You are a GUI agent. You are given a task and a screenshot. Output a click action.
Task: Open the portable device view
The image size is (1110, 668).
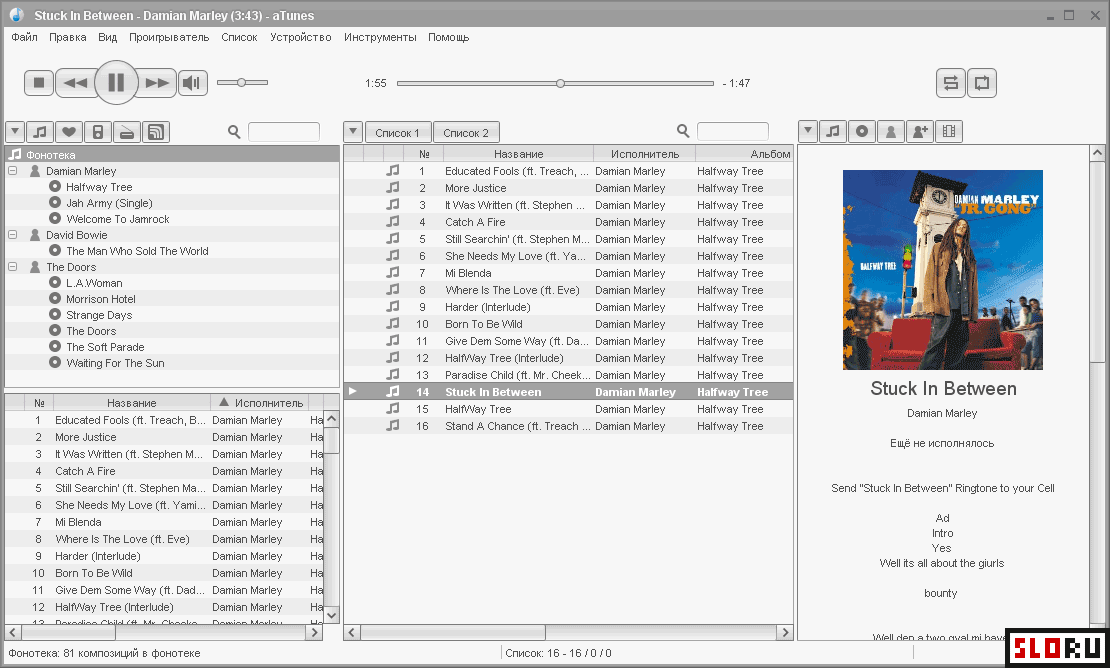(98, 132)
